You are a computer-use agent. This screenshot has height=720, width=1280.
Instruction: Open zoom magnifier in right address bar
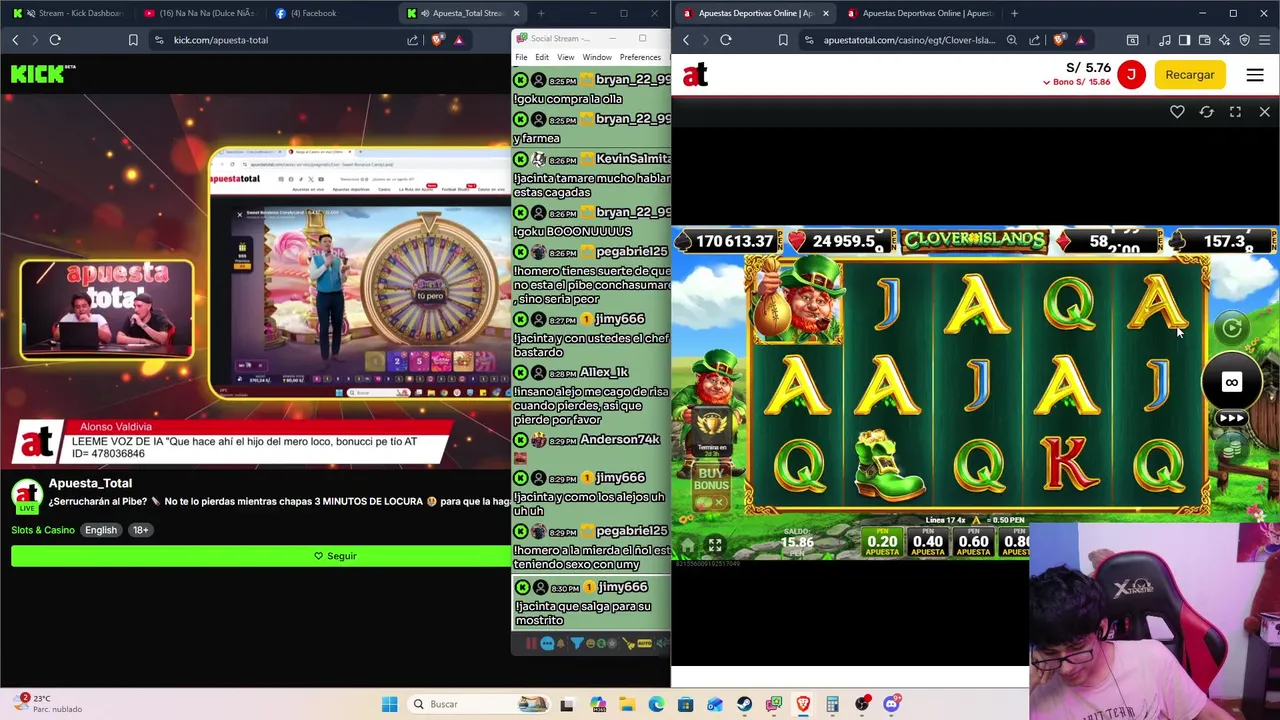(x=1012, y=40)
